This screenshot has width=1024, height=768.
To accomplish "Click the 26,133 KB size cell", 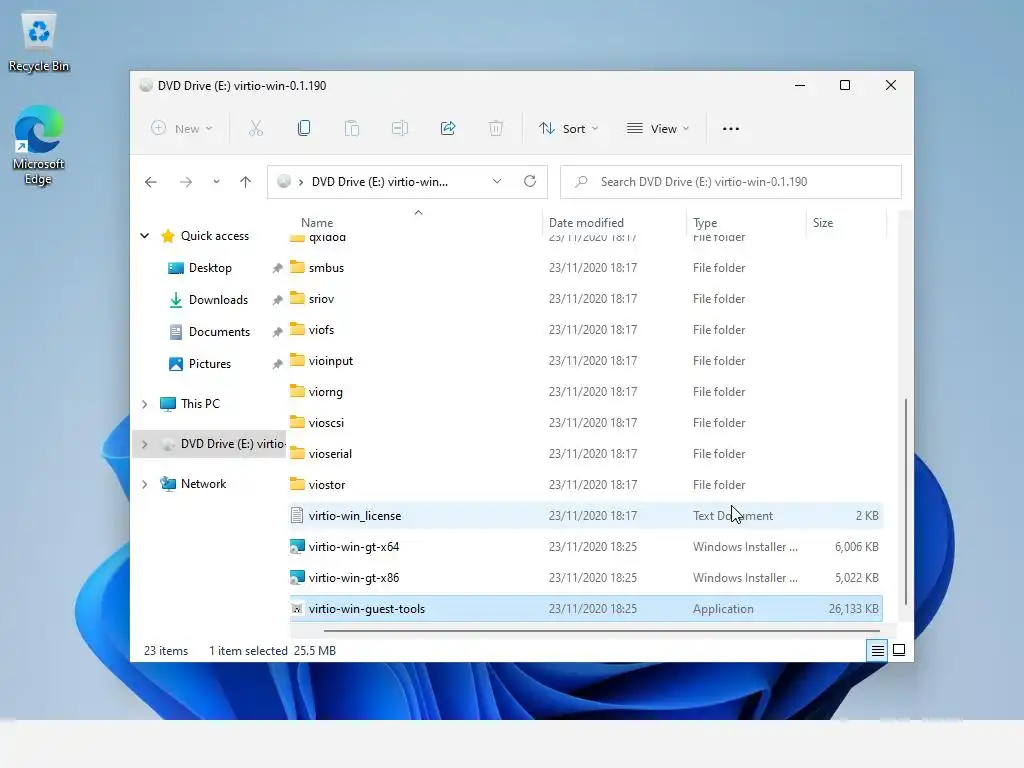I will (853, 609).
